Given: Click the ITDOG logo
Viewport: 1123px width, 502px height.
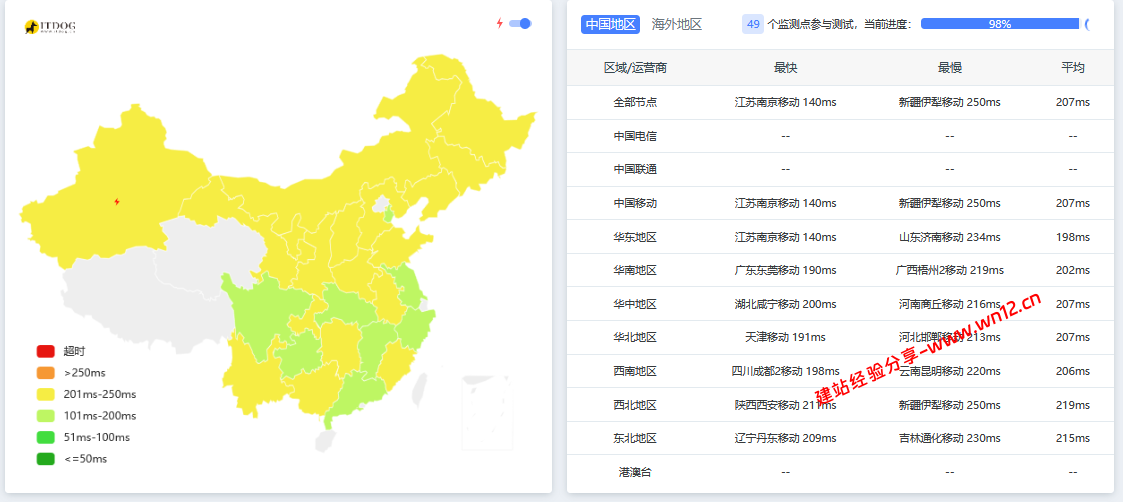Looking at the screenshot, I should (x=50, y=26).
